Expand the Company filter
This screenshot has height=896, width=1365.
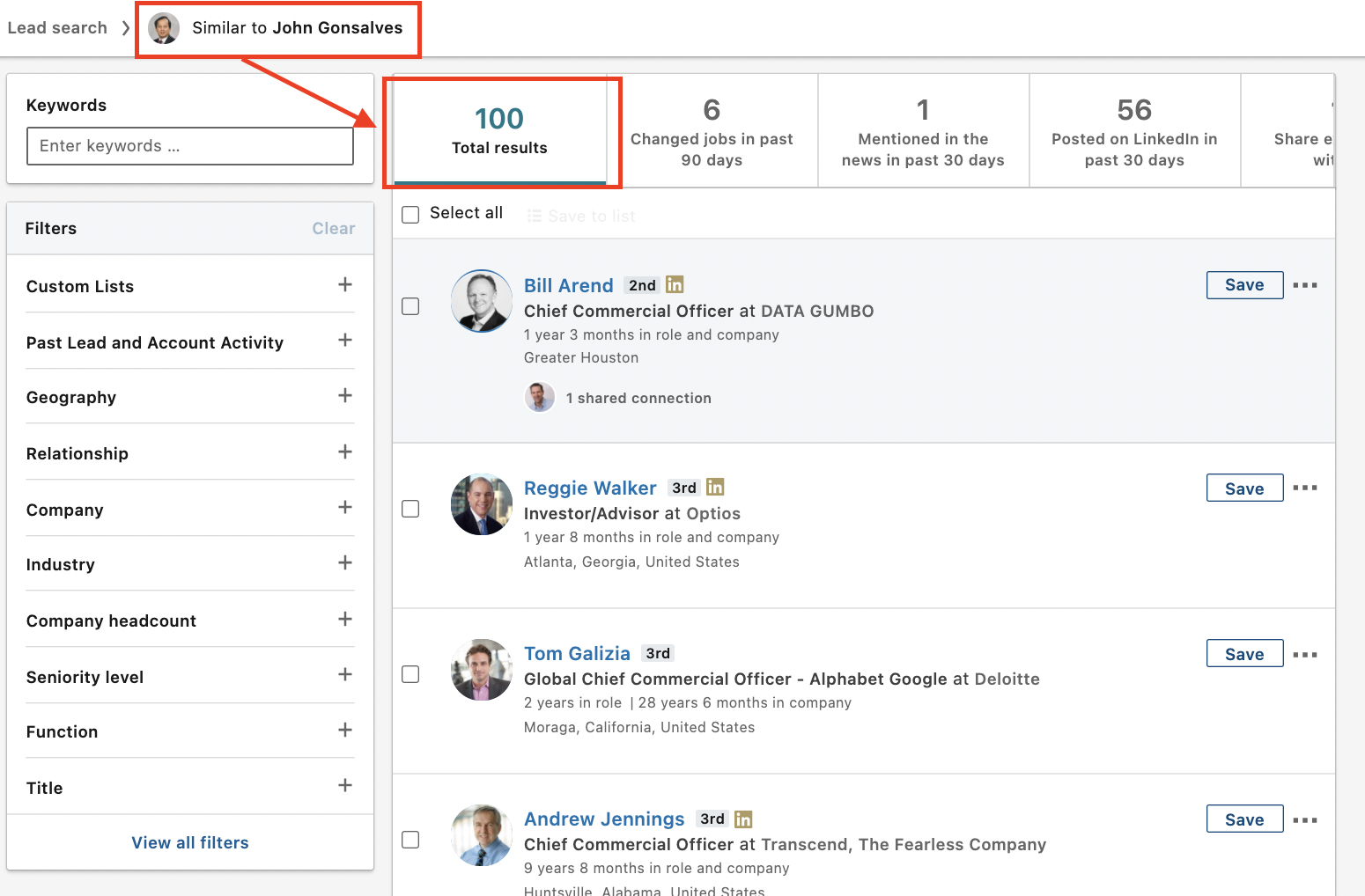(345, 507)
